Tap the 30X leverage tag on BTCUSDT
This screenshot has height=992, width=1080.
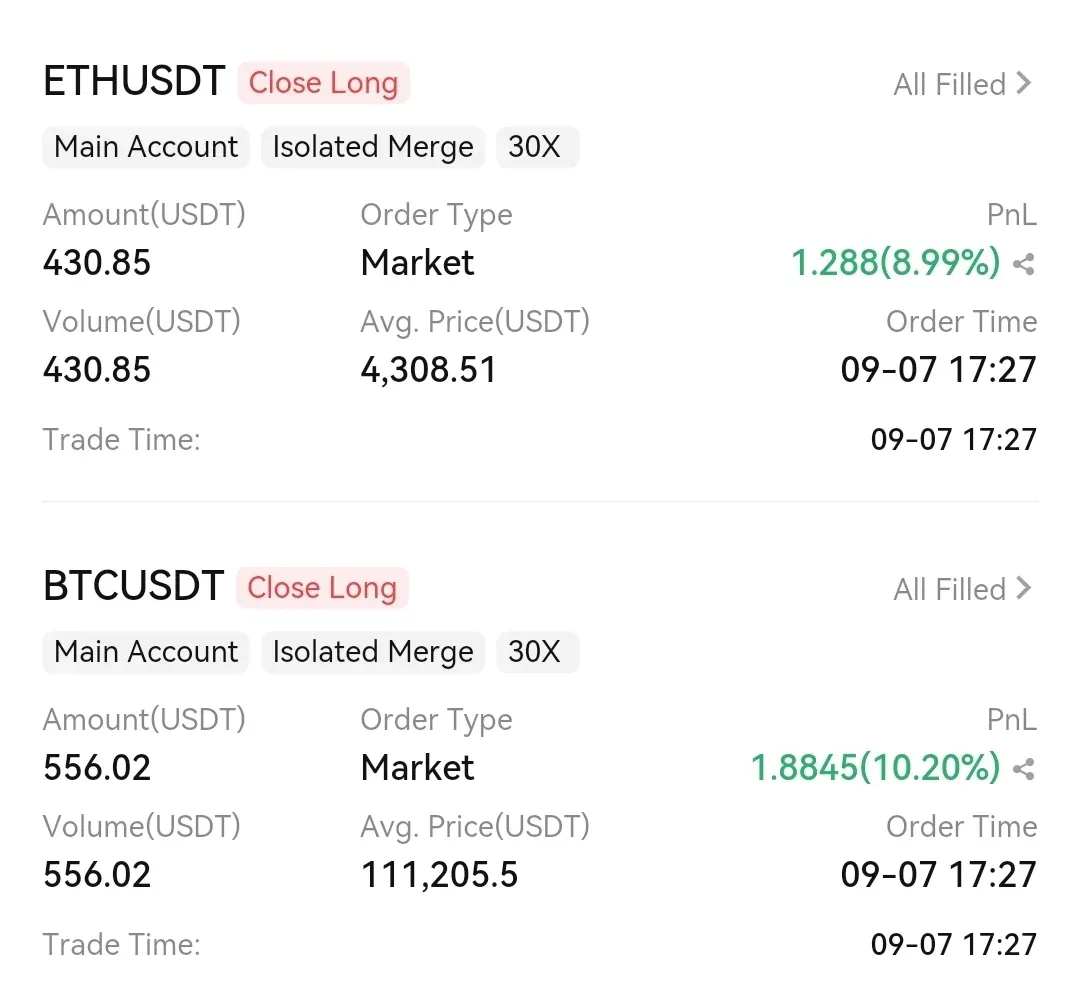[535, 652]
